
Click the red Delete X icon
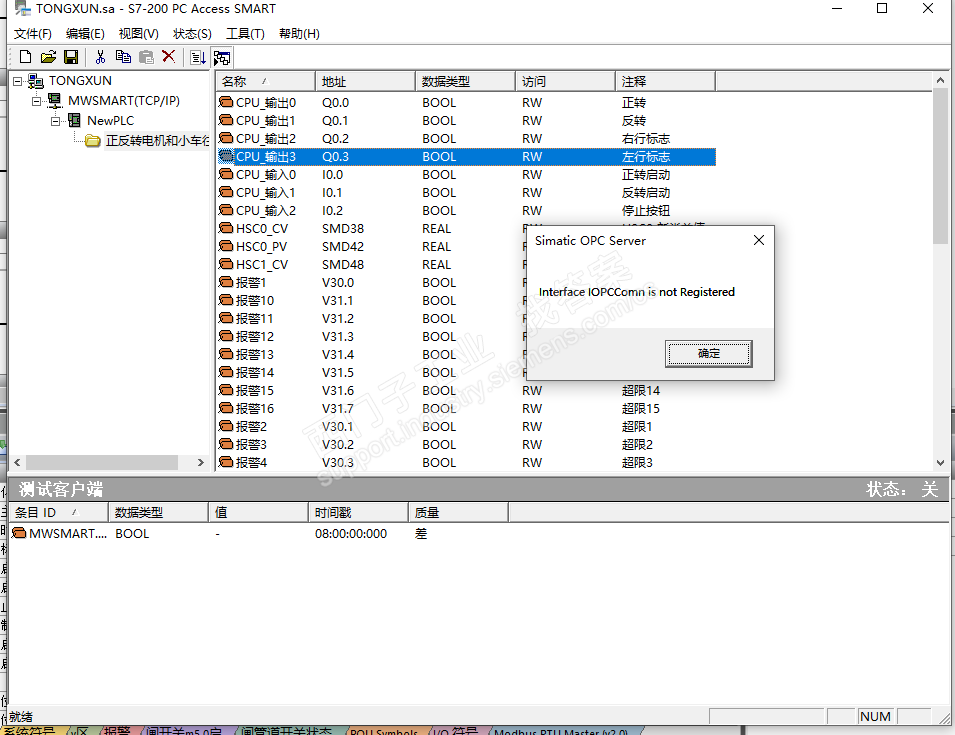(169, 57)
